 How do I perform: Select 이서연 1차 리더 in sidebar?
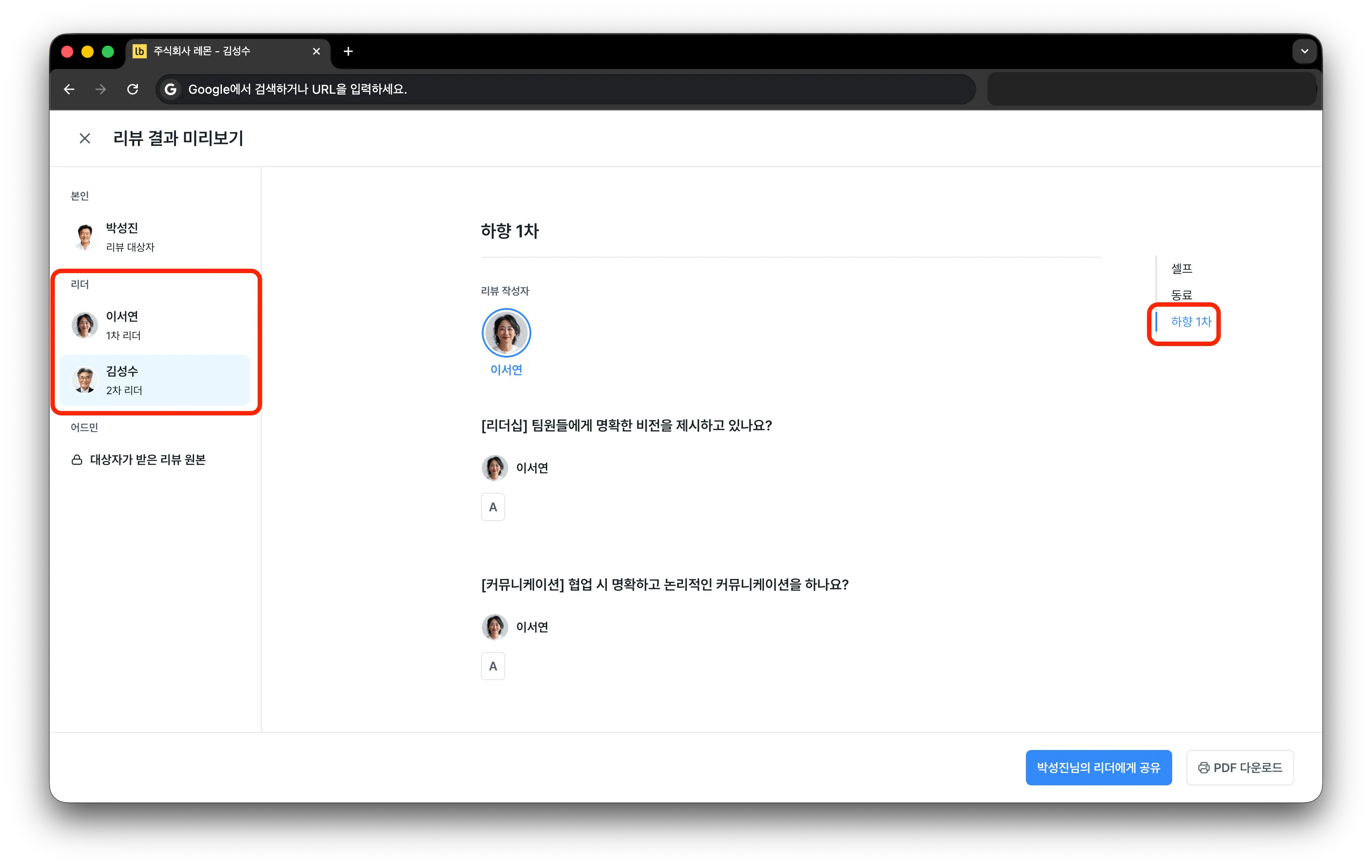[155, 325]
